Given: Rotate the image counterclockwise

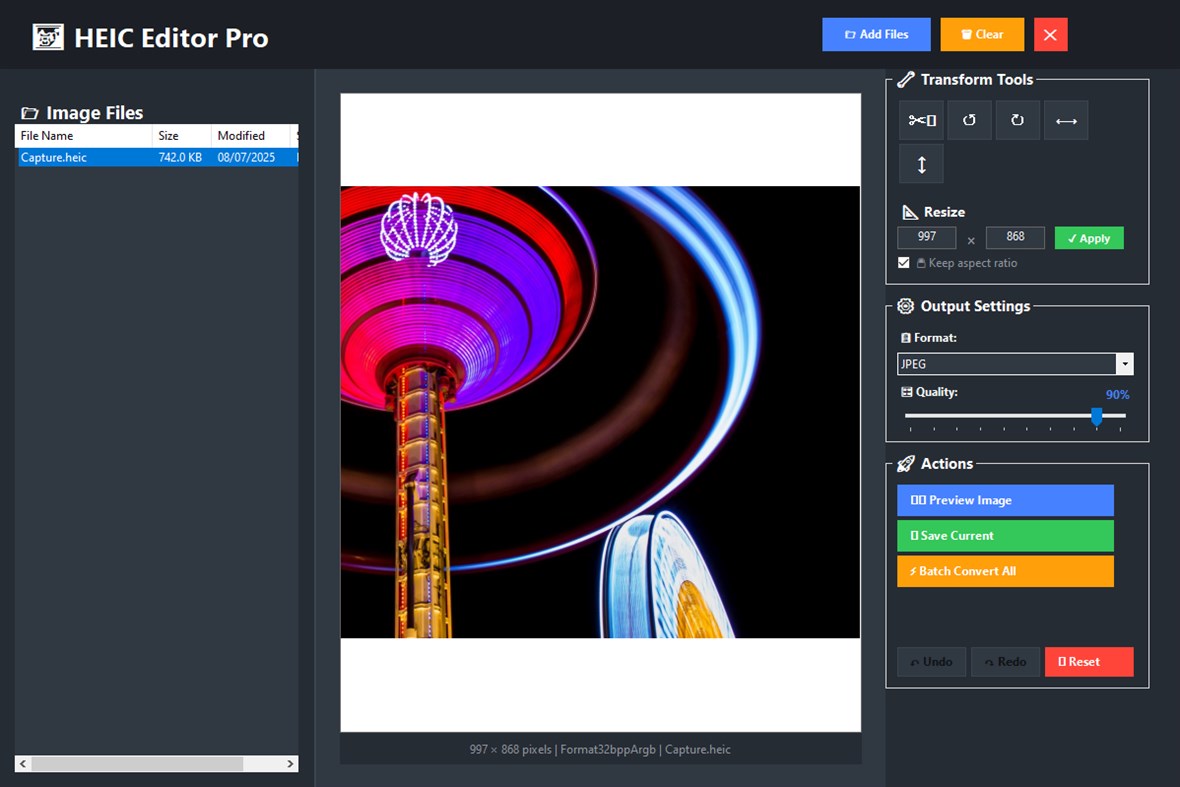Looking at the screenshot, I should pyautogui.click(x=969, y=120).
